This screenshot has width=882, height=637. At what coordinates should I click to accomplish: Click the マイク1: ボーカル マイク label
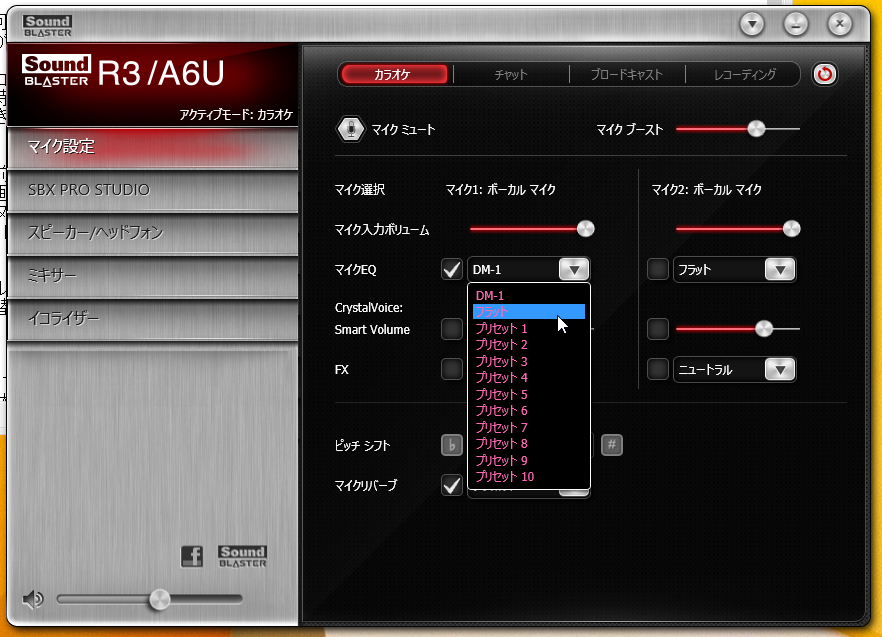(x=501, y=190)
